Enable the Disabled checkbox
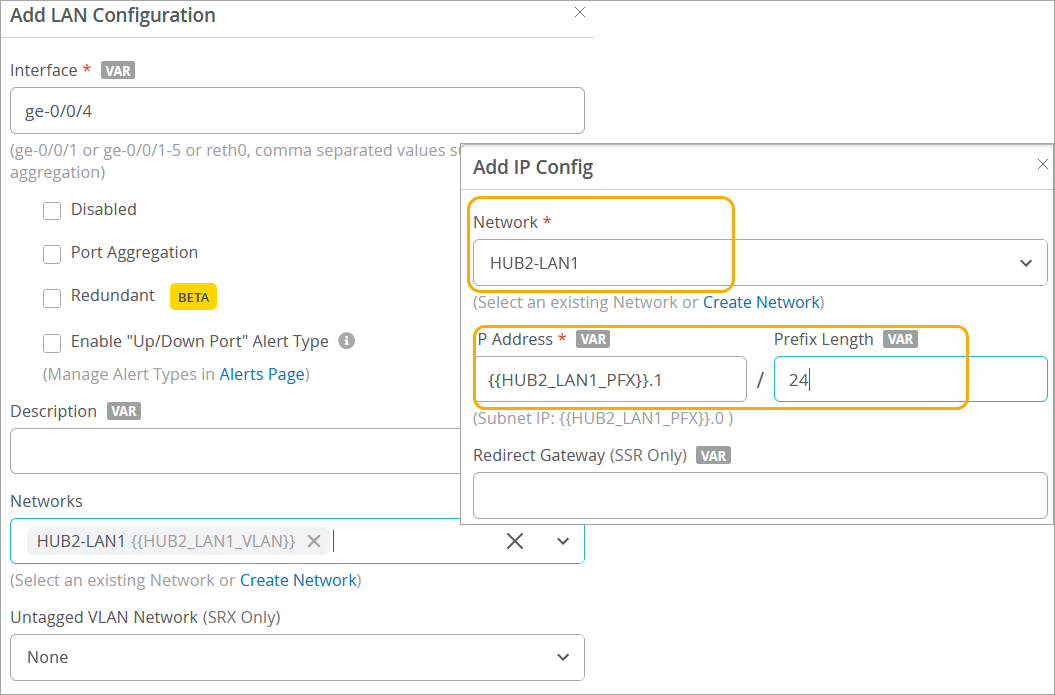1055x695 pixels. [52, 210]
